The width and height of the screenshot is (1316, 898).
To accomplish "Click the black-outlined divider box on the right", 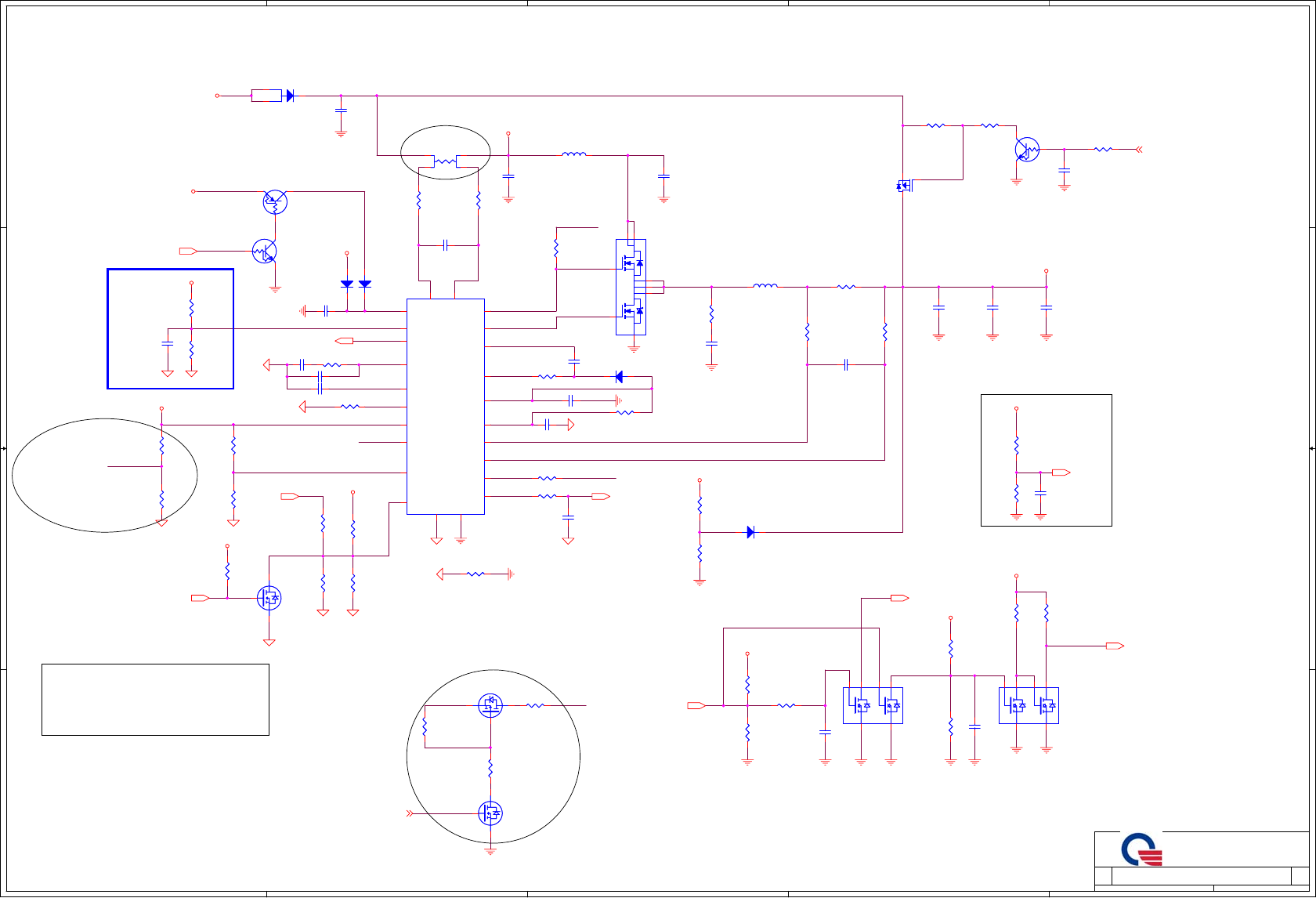I will pyautogui.click(x=1047, y=460).
